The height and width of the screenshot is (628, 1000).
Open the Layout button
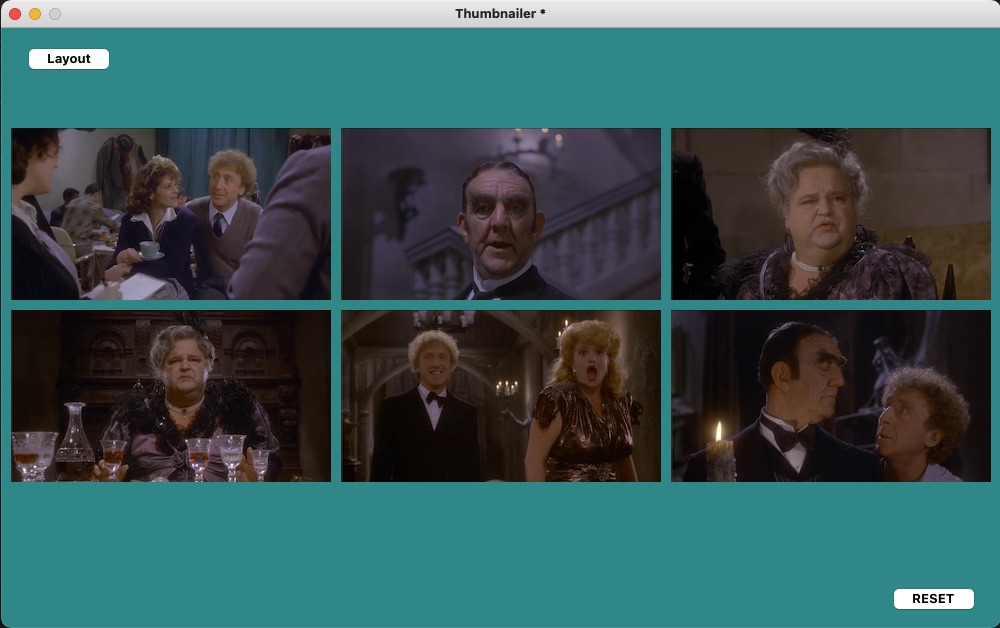tap(69, 59)
